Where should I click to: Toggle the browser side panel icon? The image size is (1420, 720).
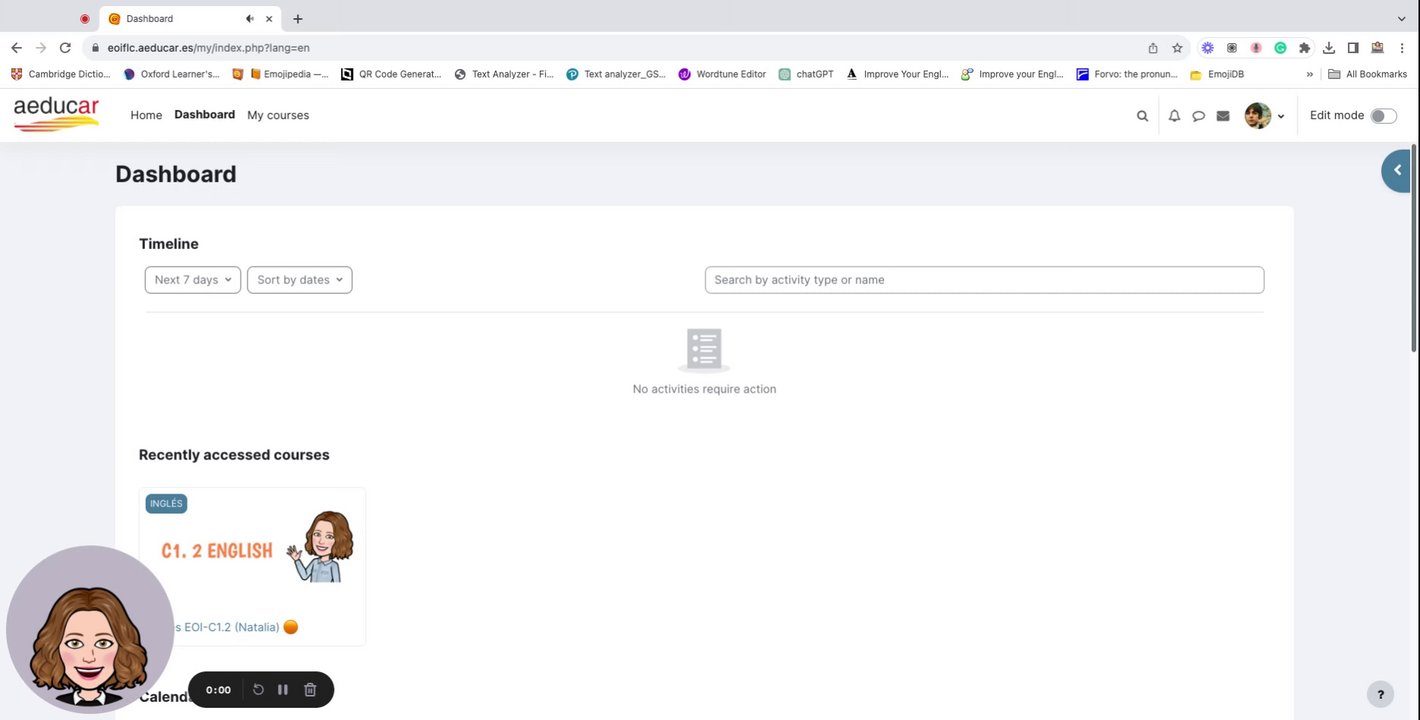(x=1353, y=47)
